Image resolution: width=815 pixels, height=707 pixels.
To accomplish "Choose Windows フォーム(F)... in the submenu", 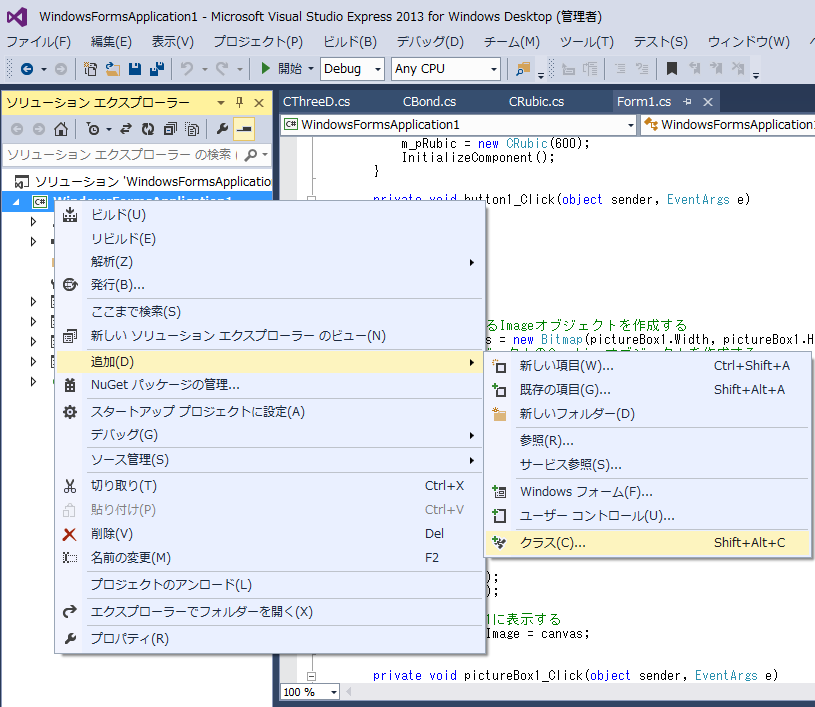I will pos(648,492).
